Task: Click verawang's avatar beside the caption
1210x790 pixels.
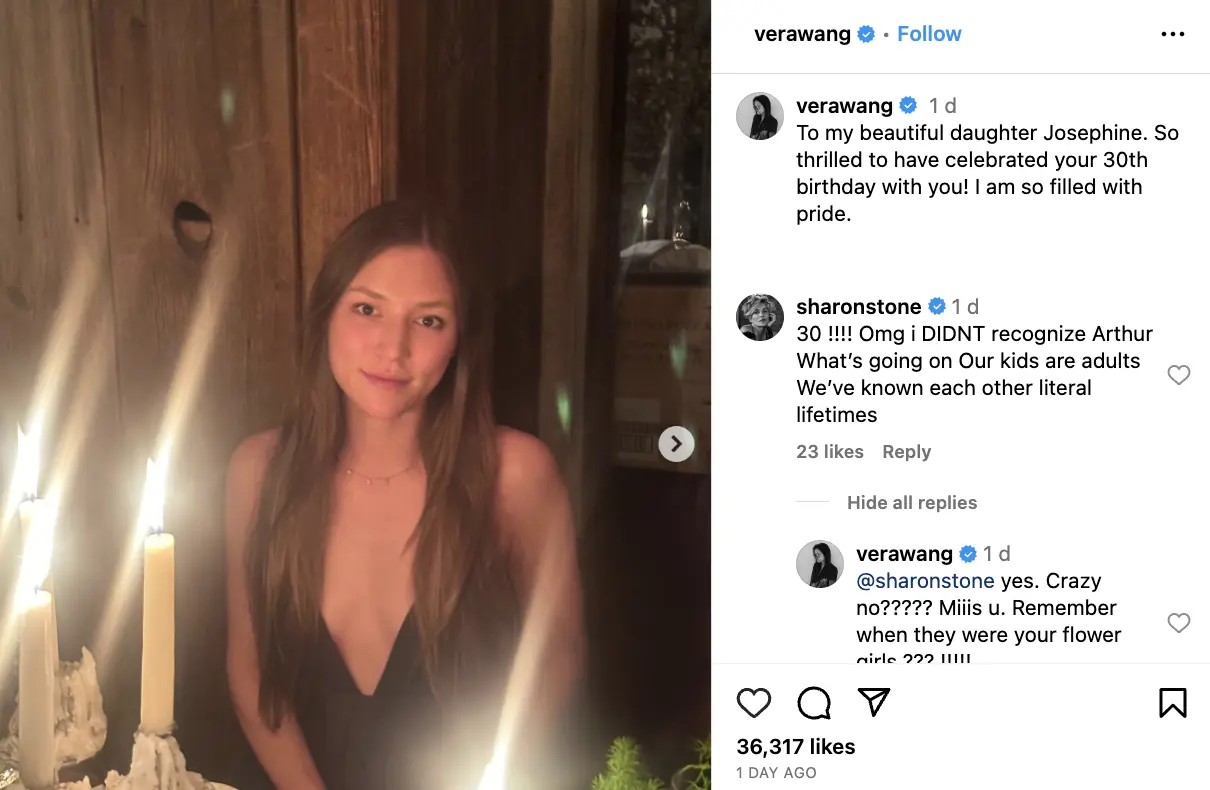Action: (x=760, y=116)
